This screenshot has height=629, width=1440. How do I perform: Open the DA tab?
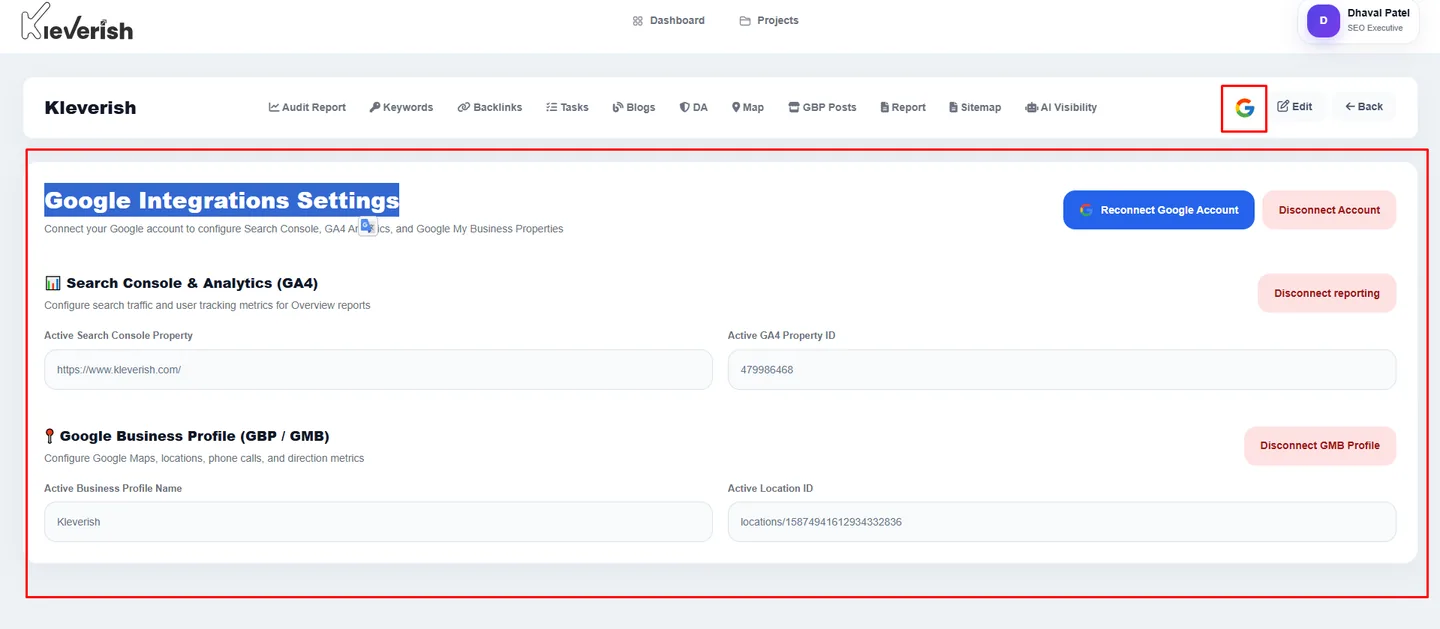(x=694, y=107)
